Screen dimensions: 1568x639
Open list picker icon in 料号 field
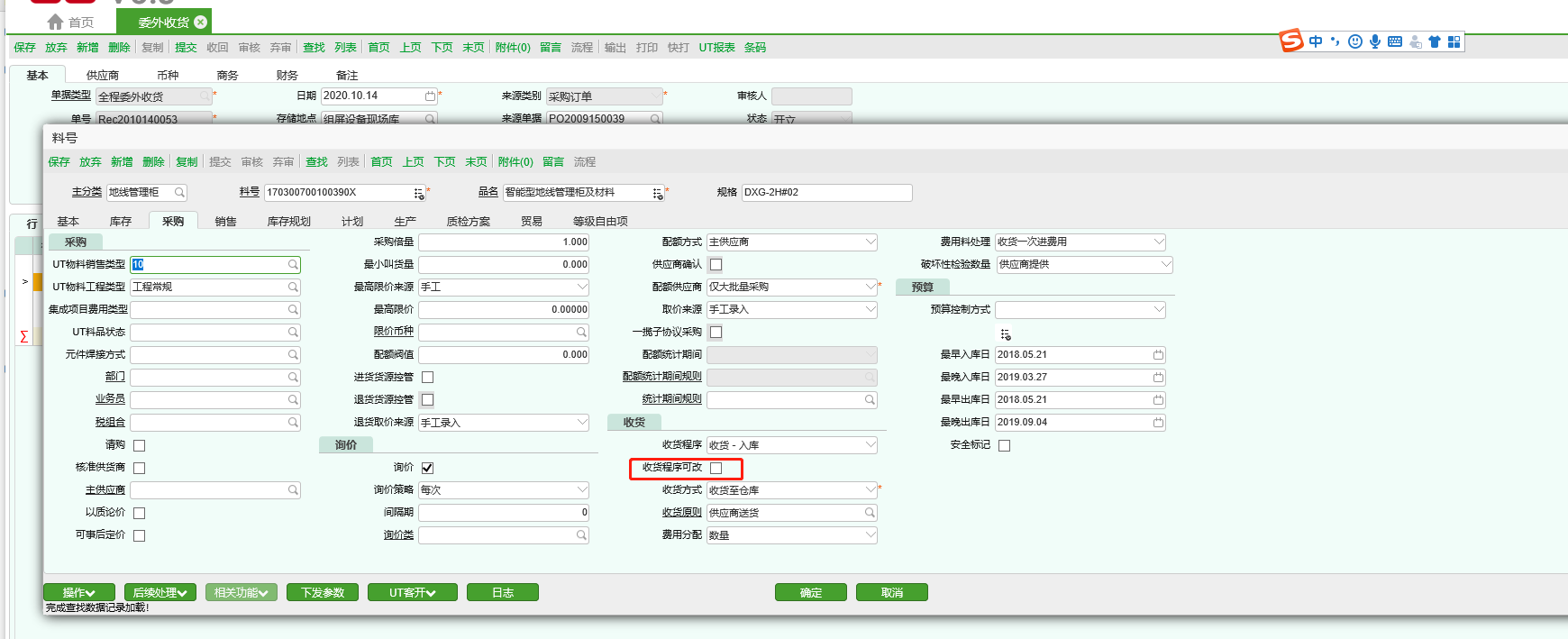418,193
